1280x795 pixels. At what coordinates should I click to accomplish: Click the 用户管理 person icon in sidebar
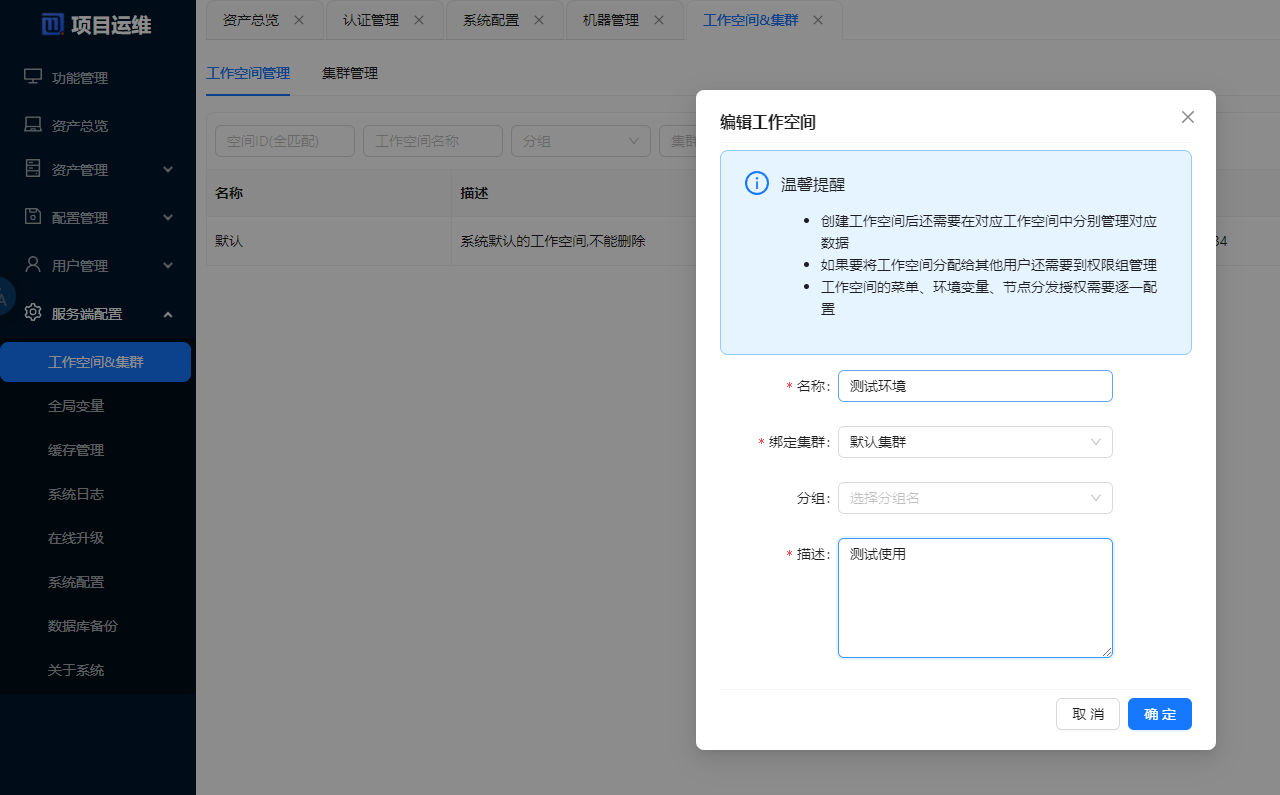coord(33,265)
